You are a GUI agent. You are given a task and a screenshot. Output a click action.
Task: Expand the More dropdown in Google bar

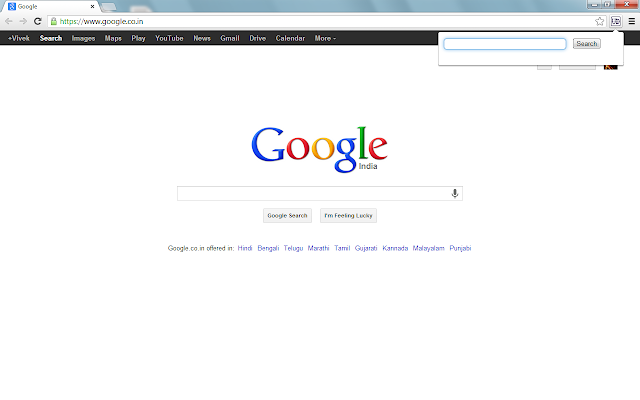(x=325, y=38)
